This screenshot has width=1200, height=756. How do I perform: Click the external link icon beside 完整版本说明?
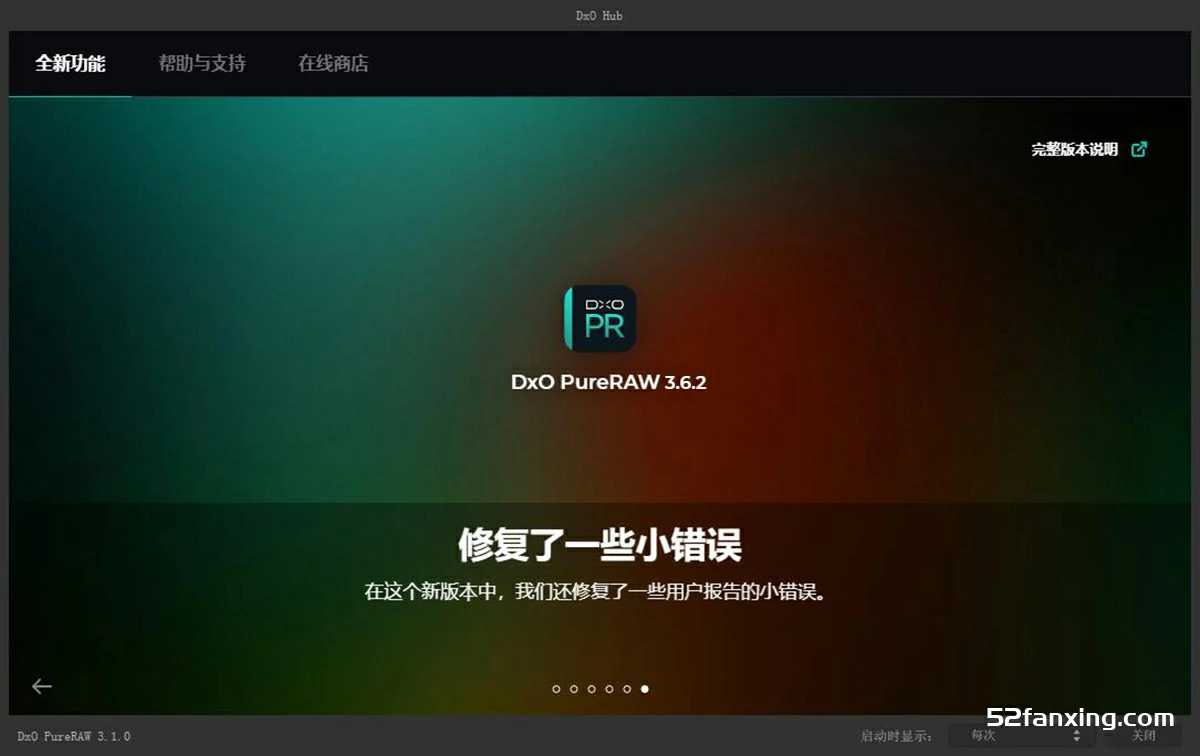click(x=1139, y=150)
